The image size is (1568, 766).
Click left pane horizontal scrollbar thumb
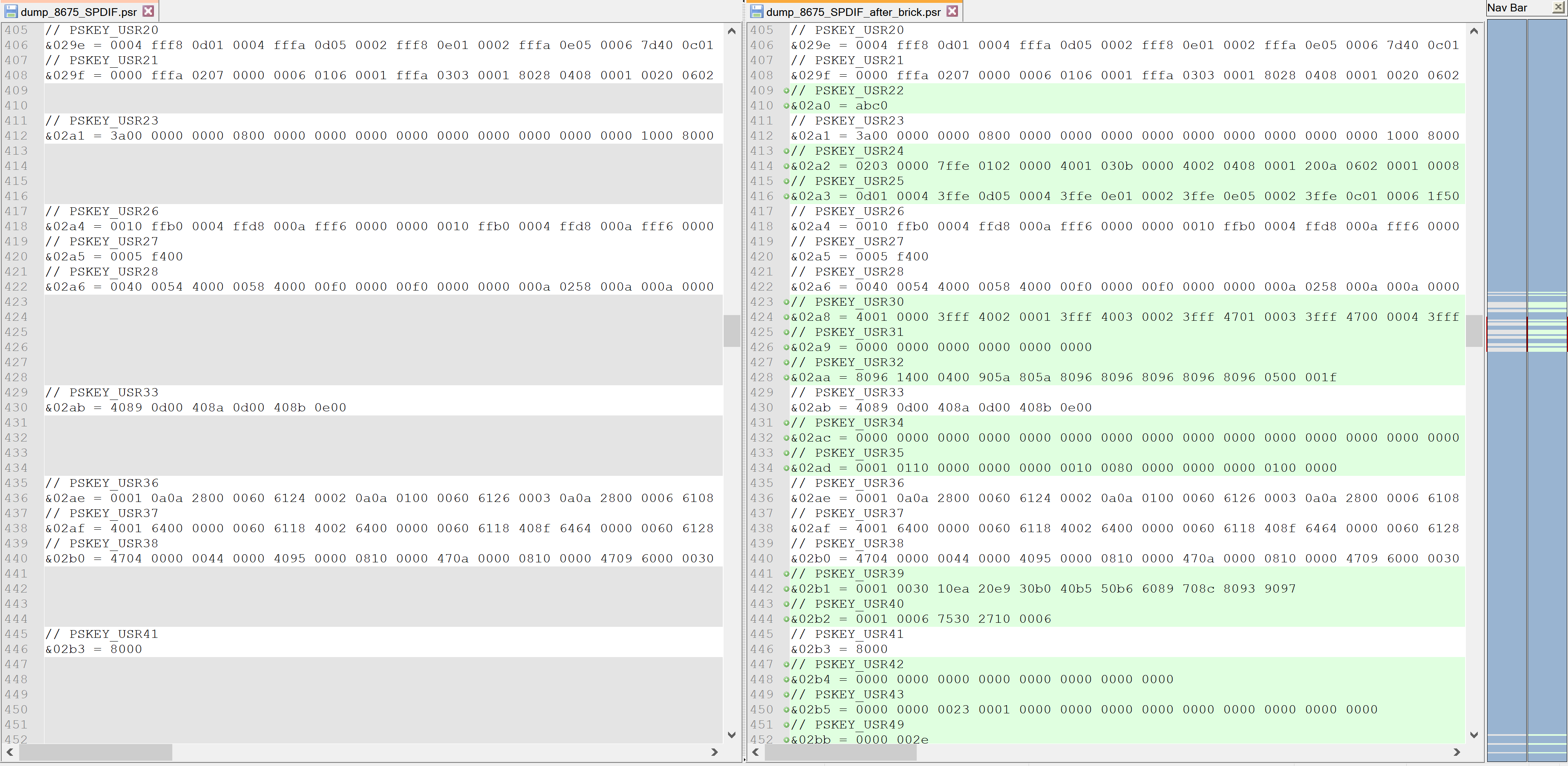[96, 753]
